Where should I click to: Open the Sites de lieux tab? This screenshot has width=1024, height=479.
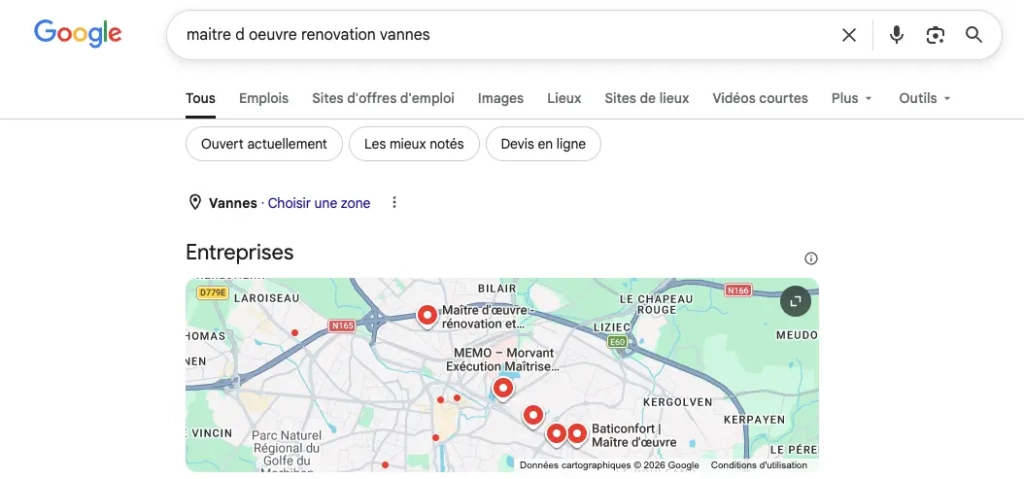(647, 99)
